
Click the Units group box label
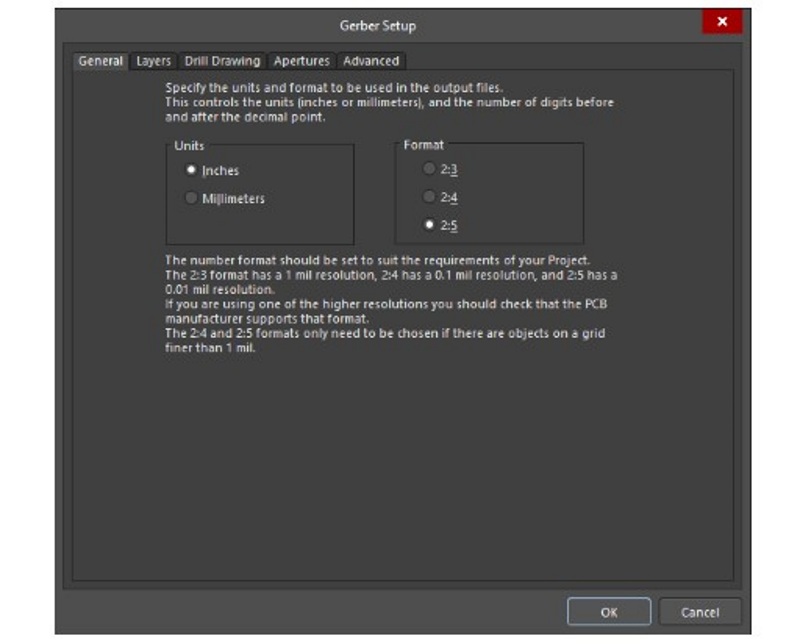(189, 146)
